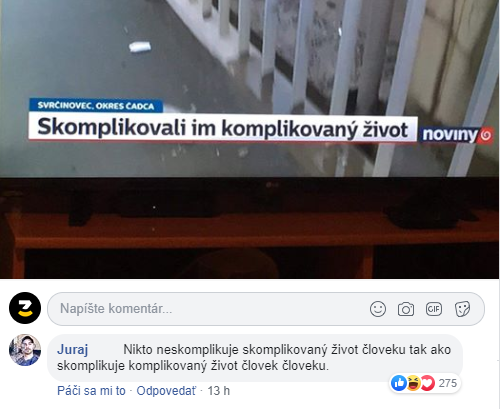Click into the 'Napíšte komentár...' field

(x=266, y=309)
